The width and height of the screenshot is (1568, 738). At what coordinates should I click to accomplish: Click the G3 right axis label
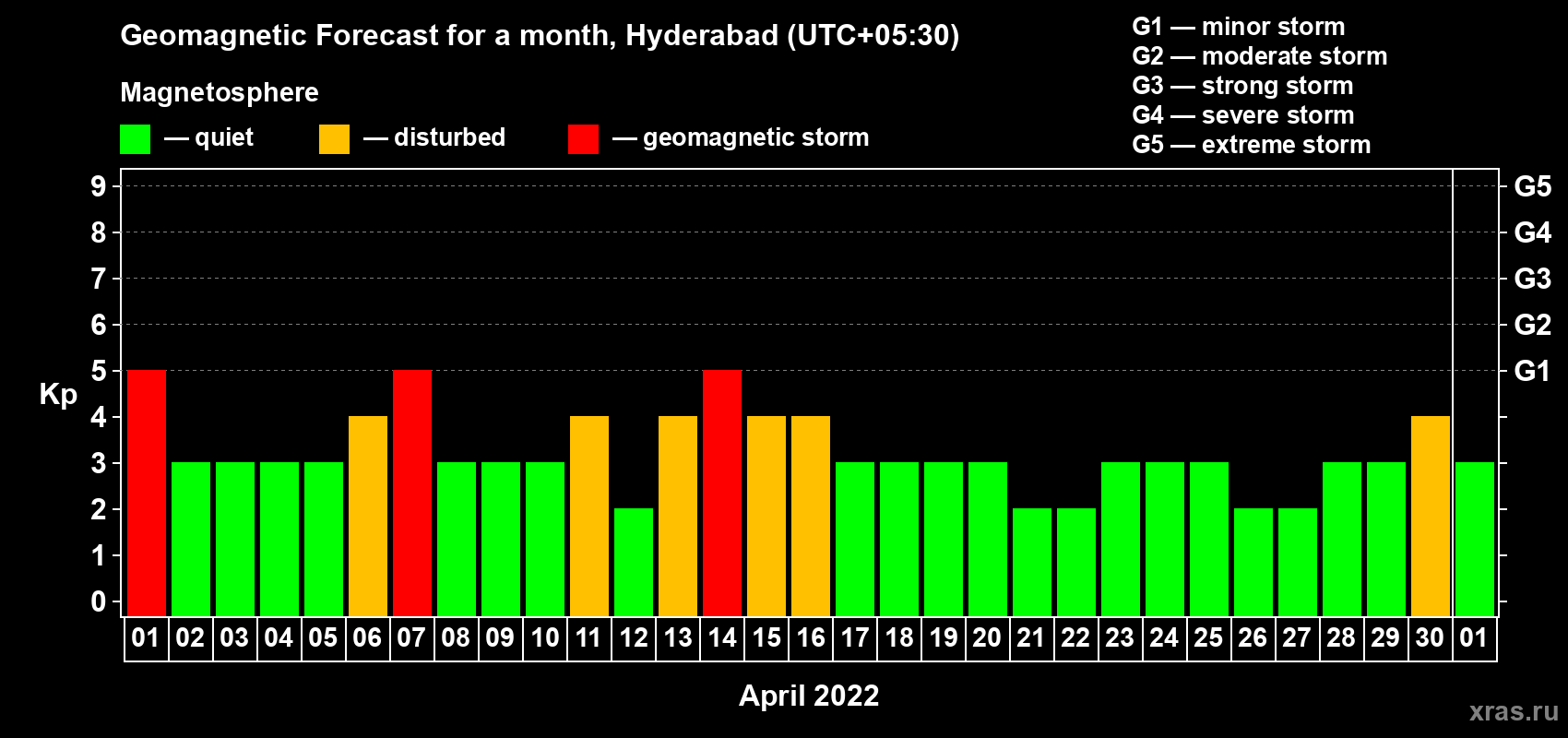[1533, 279]
